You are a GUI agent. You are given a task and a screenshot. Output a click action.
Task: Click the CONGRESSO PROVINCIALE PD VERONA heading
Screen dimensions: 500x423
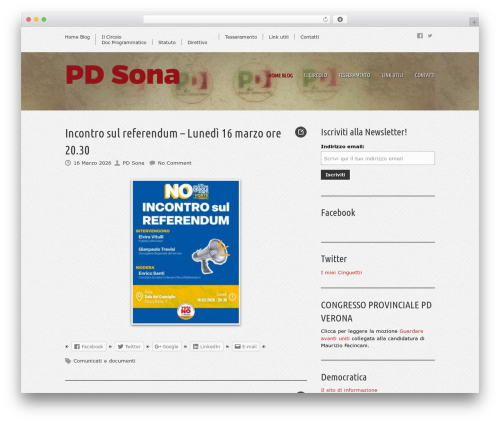pyautogui.click(x=376, y=312)
